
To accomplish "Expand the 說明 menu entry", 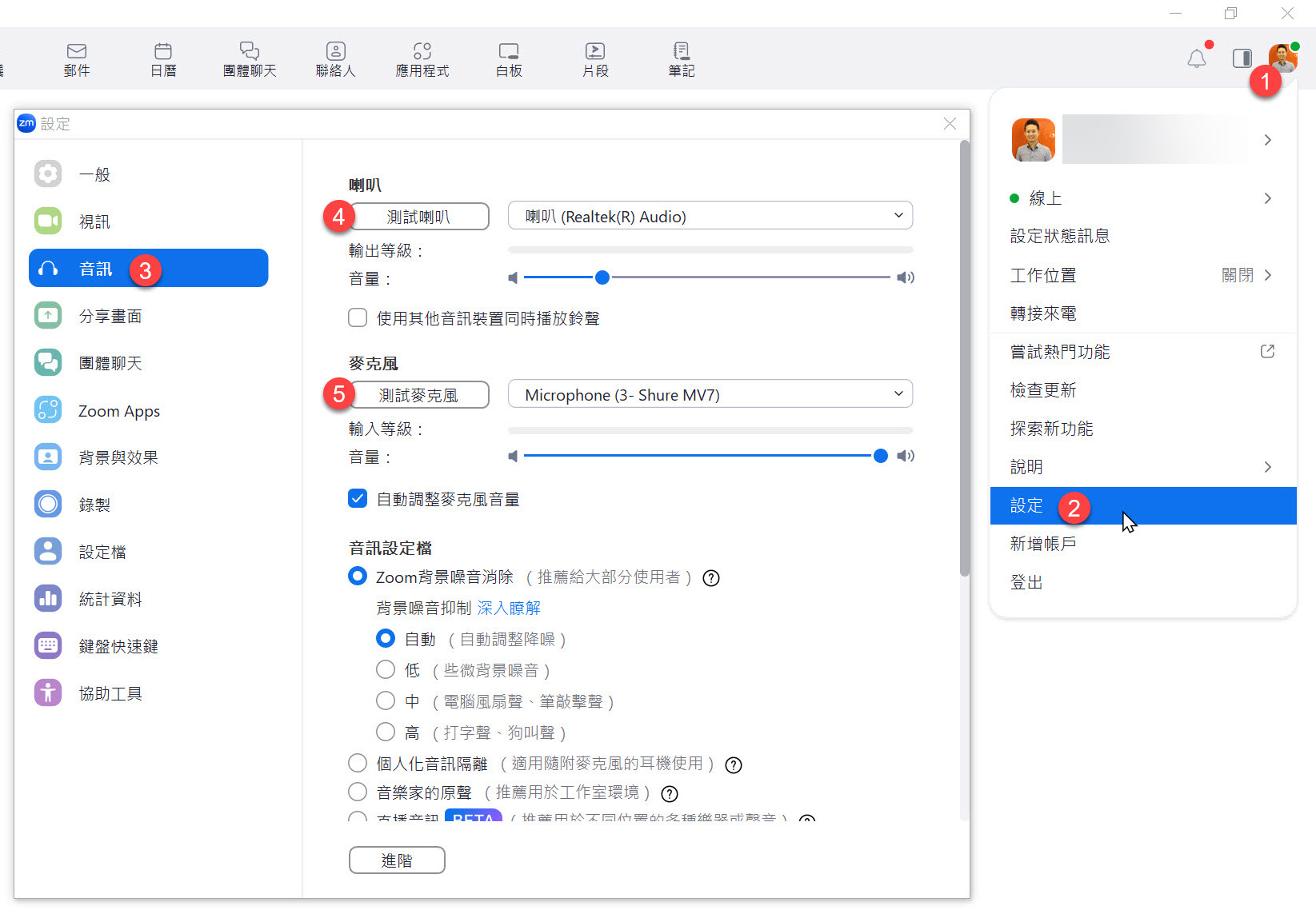I will coord(1026,466).
